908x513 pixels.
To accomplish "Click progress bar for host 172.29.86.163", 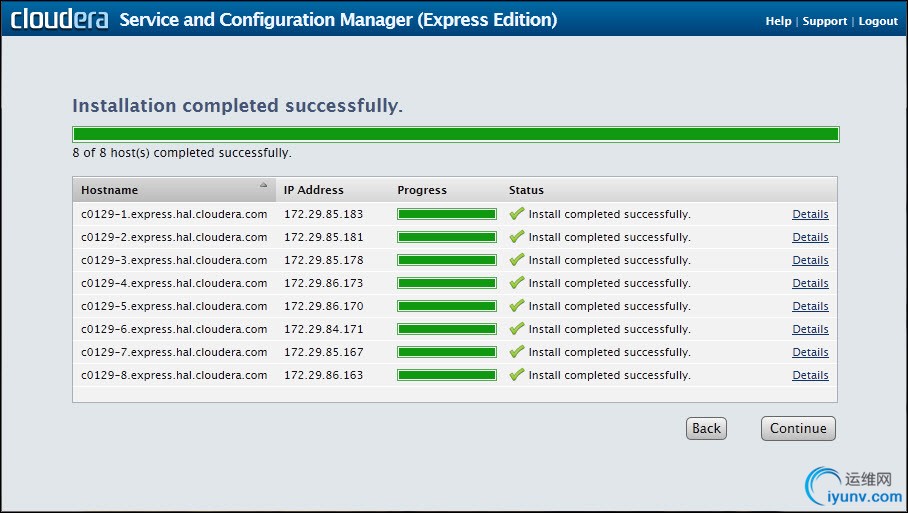I will point(446,375).
